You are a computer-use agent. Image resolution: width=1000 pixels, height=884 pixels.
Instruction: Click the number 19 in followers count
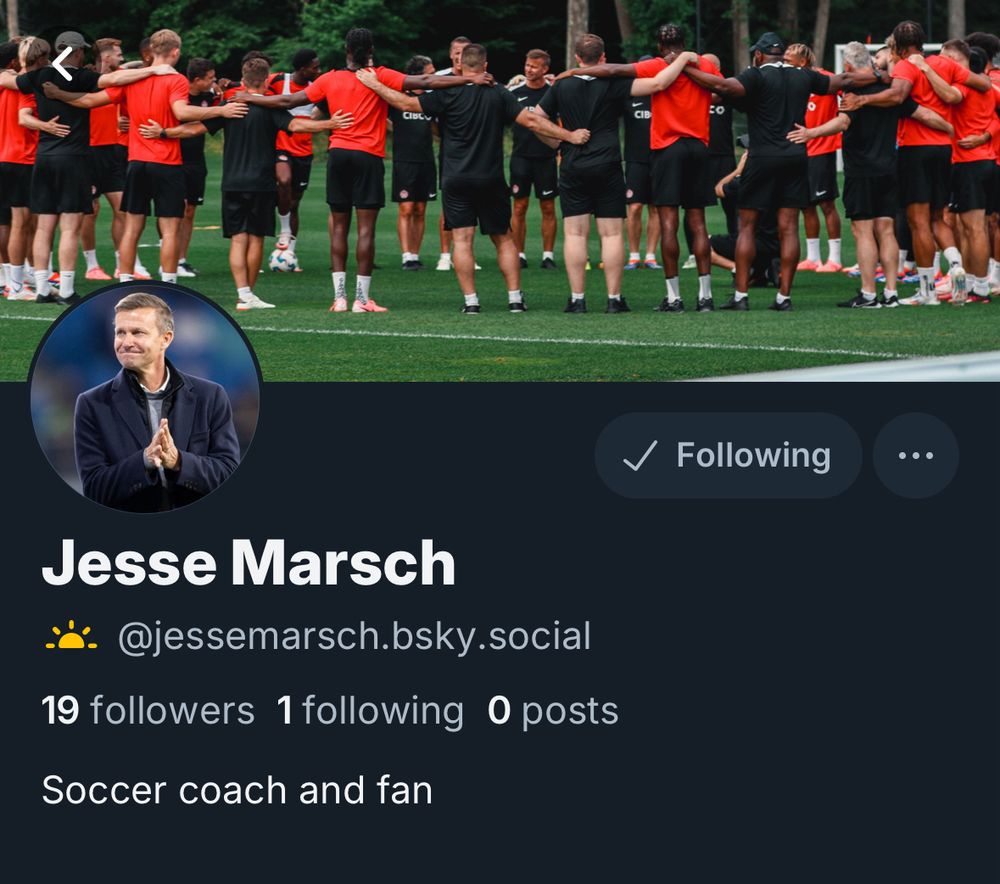60,711
